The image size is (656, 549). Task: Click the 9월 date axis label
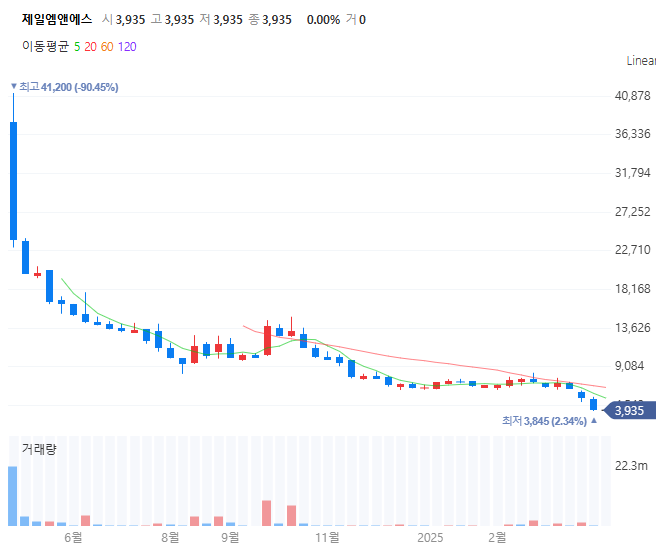[230, 537]
